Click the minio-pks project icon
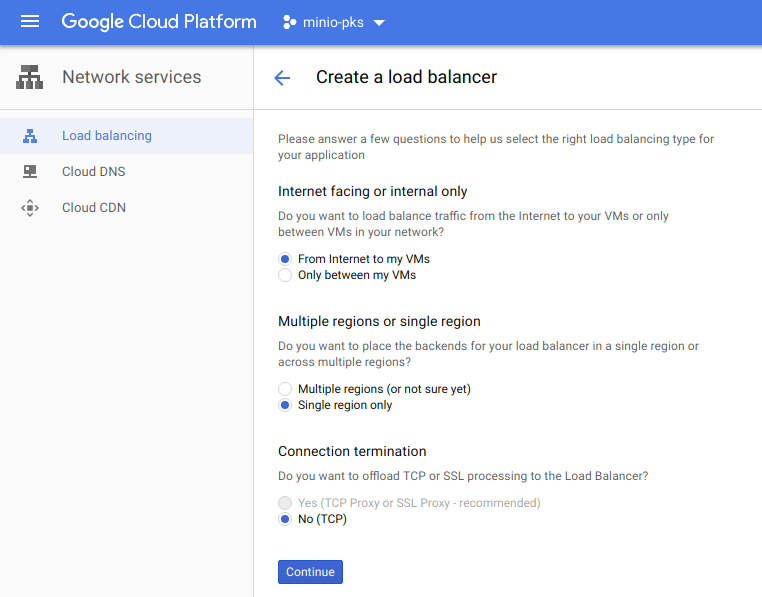The image size is (762, 597). pos(290,22)
